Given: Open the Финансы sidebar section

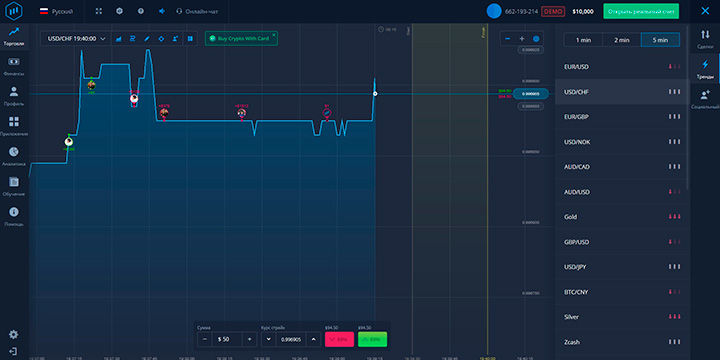Looking at the screenshot, I should (14, 67).
